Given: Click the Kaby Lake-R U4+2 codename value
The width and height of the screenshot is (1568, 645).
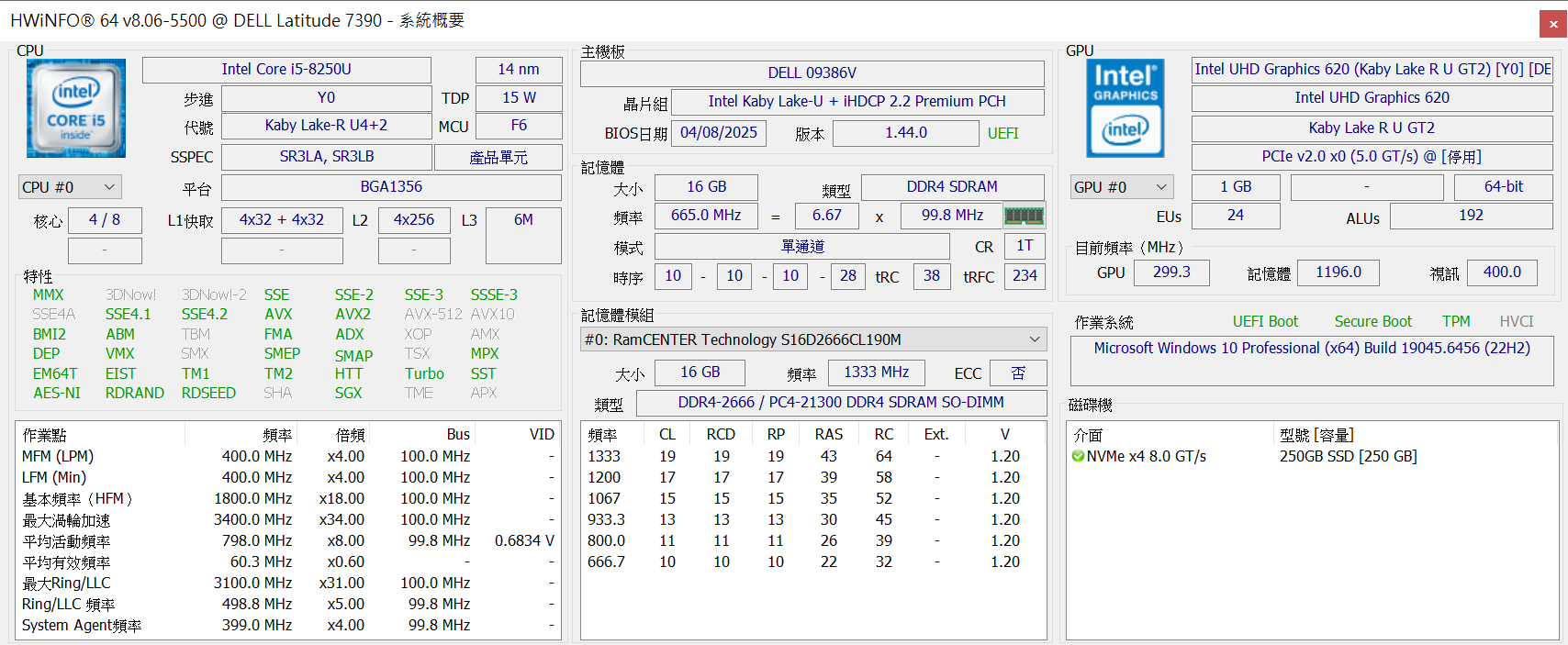Looking at the screenshot, I should (327, 126).
